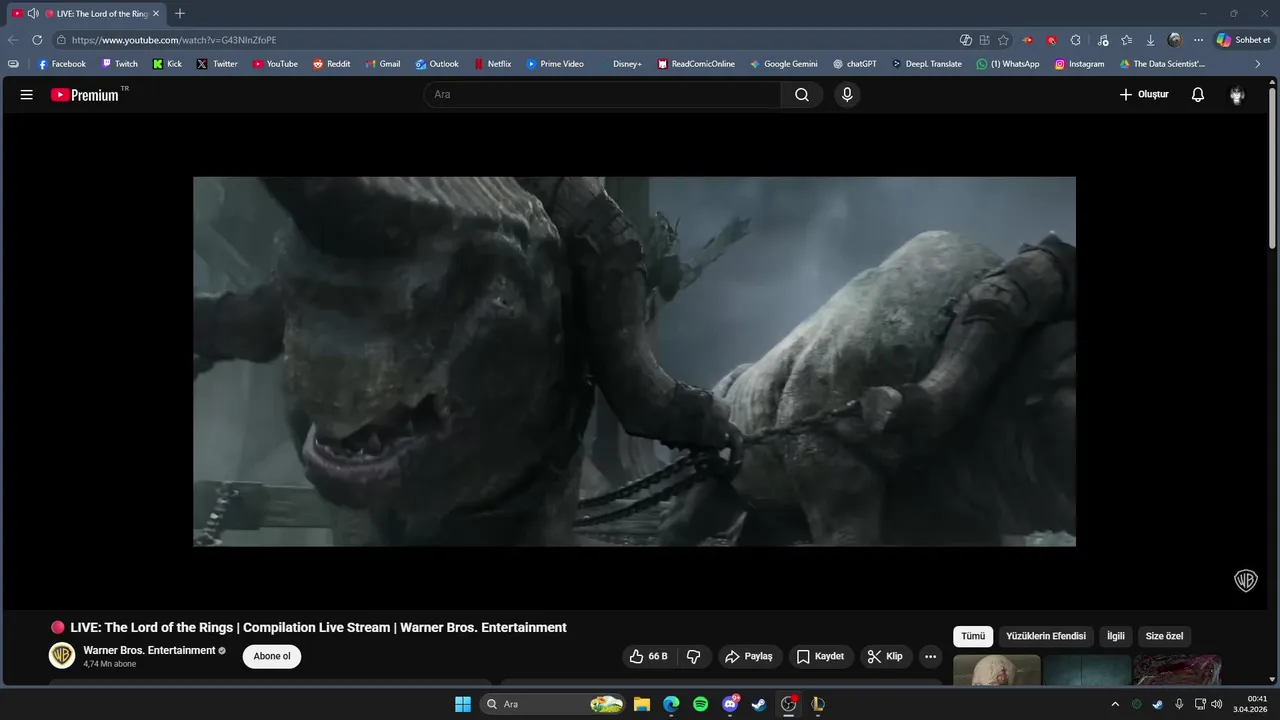The height and width of the screenshot is (720, 1280).
Task: Open the media control music note icon
Action: (x=1103, y=40)
